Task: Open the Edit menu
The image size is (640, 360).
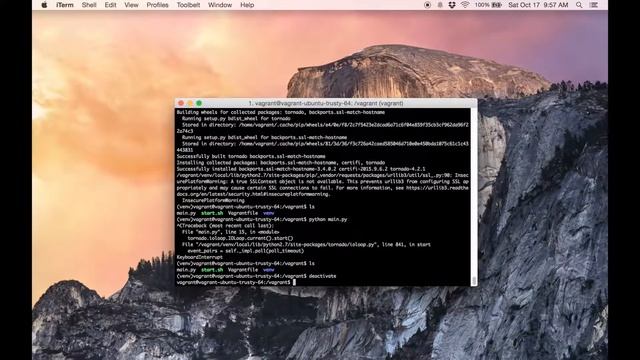Action: point(110,5)
